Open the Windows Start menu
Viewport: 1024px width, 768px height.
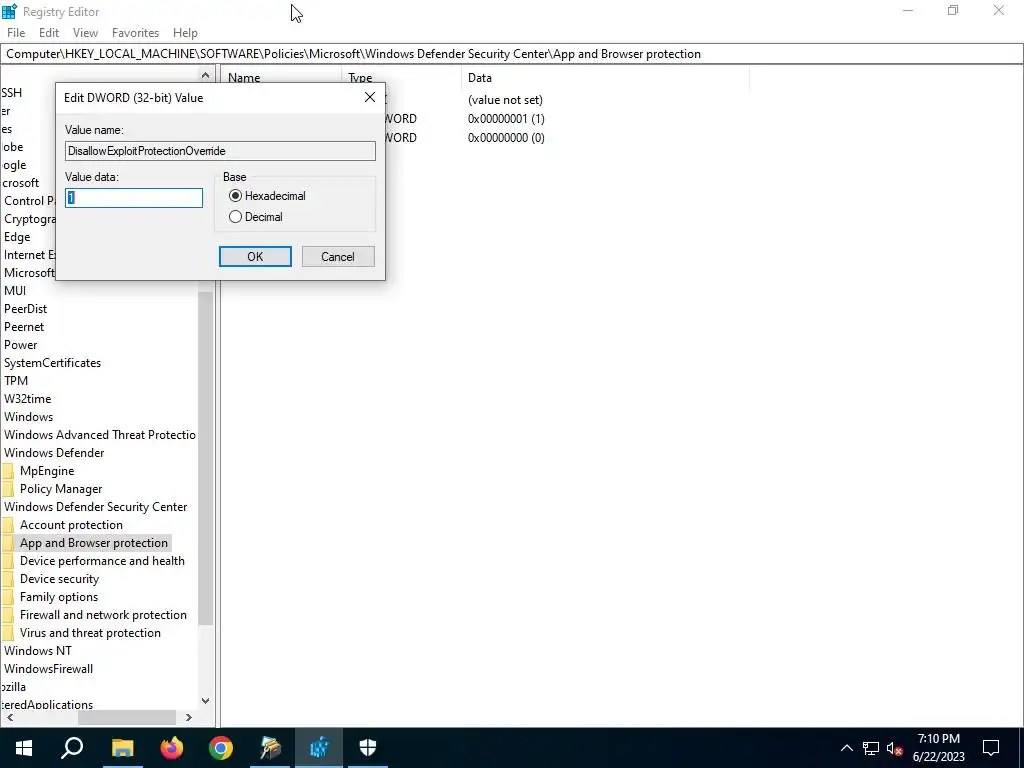point(24,748)
